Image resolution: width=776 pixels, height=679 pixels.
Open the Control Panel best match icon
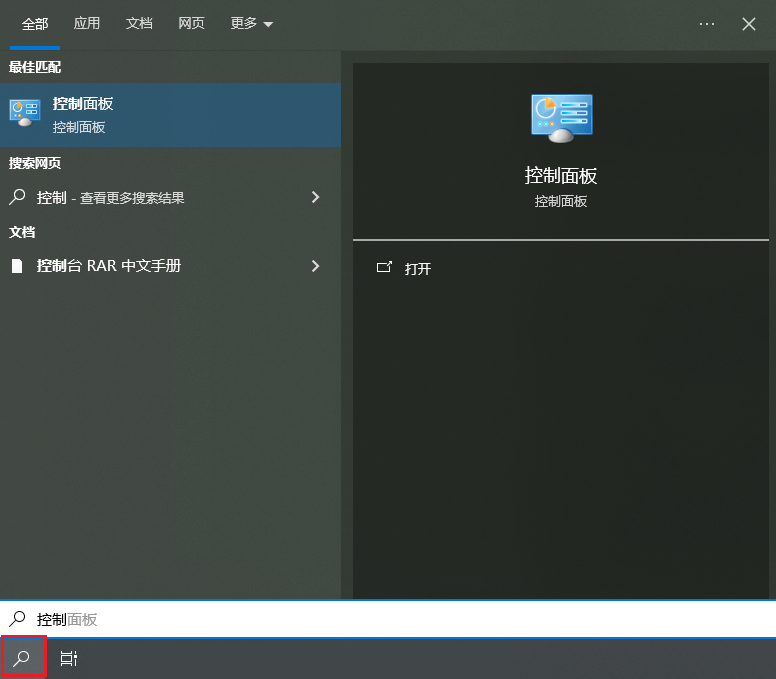tap(25, 114)
